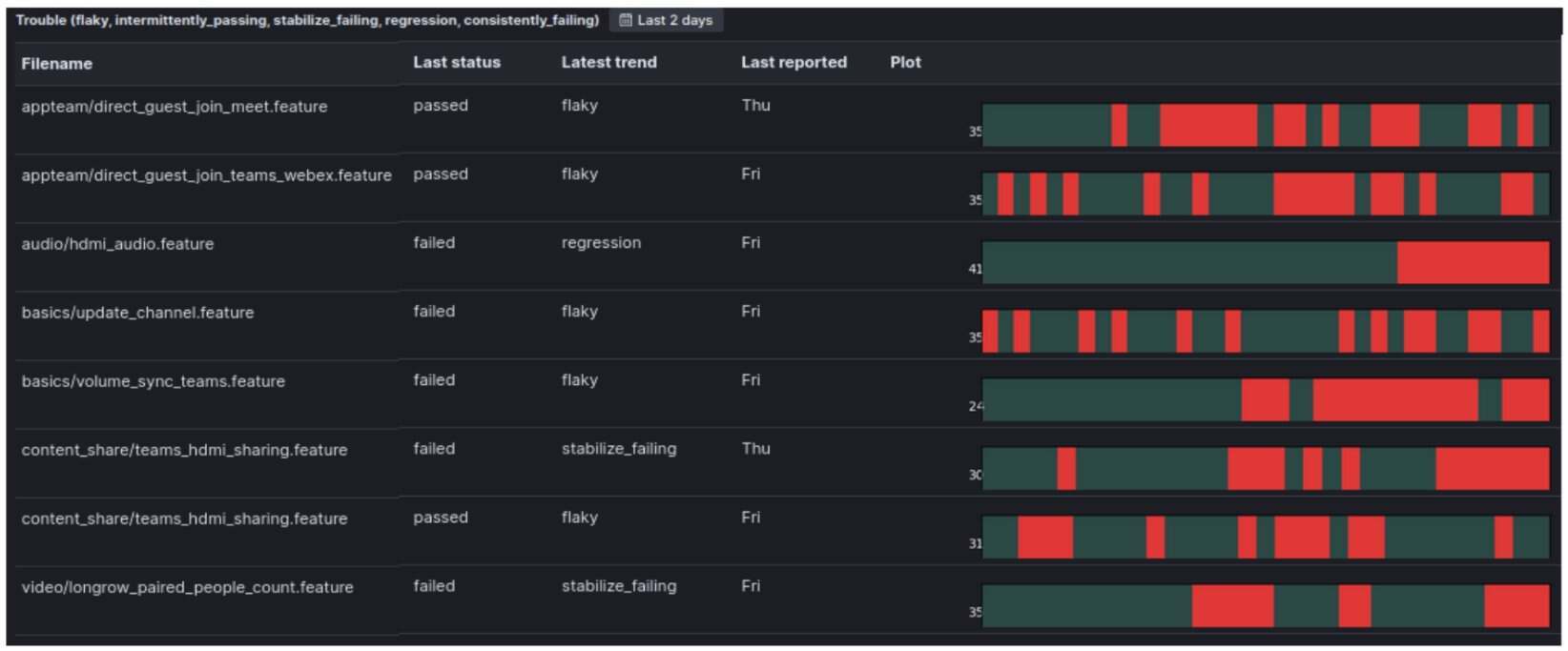Open the flaky teams_hdmi_sharing.feature filename
Screen dimensions: 1568x651
click(x=184, y=519)
